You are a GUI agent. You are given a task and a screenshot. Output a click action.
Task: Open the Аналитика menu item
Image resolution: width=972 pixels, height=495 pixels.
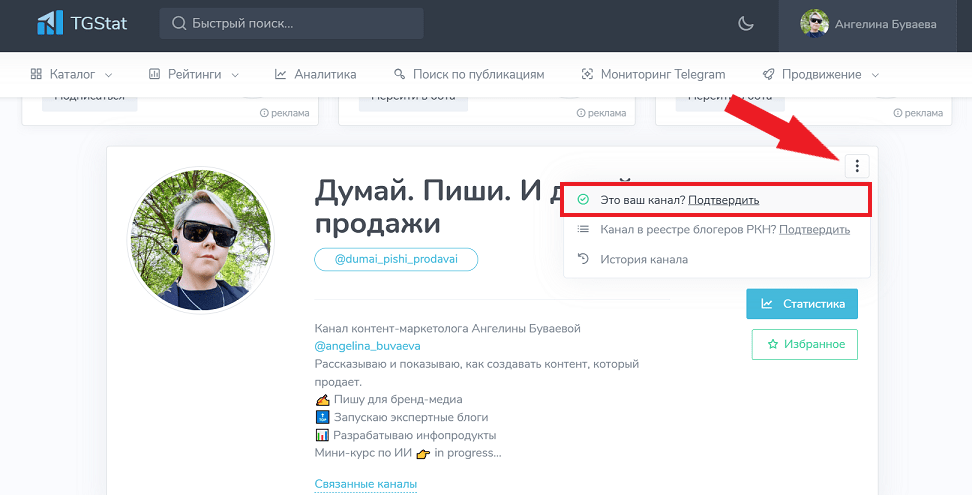[315, 74]
